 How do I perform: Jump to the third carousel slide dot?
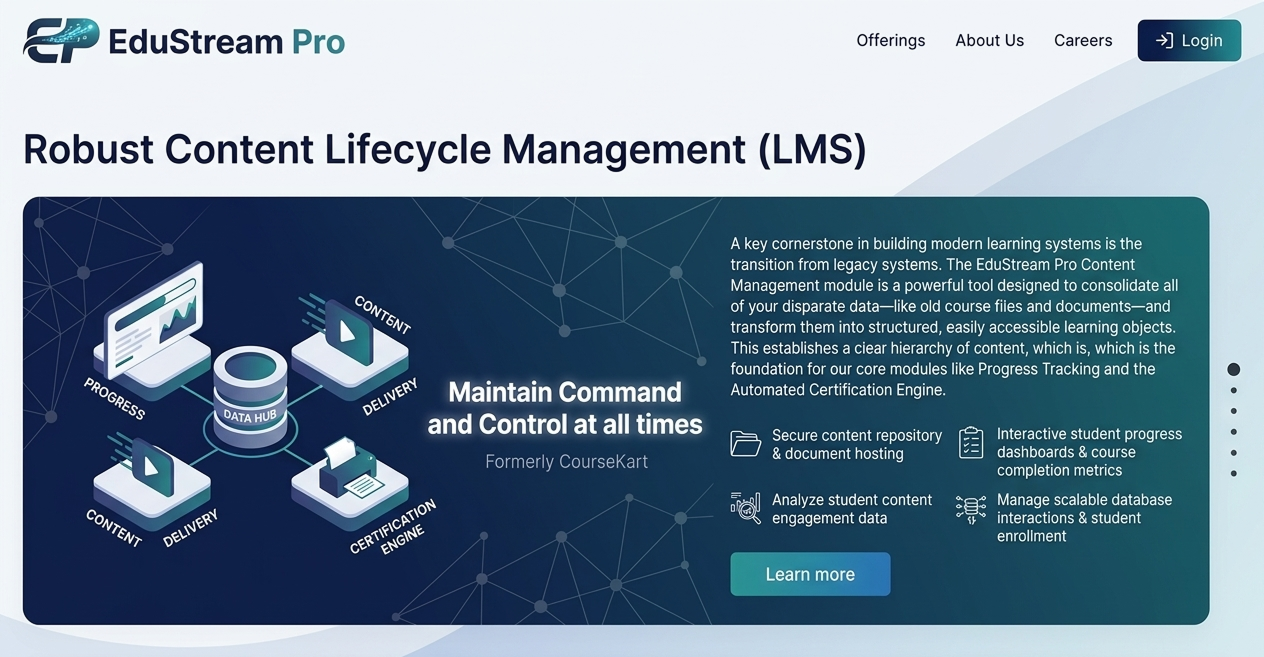point(1234,411)
